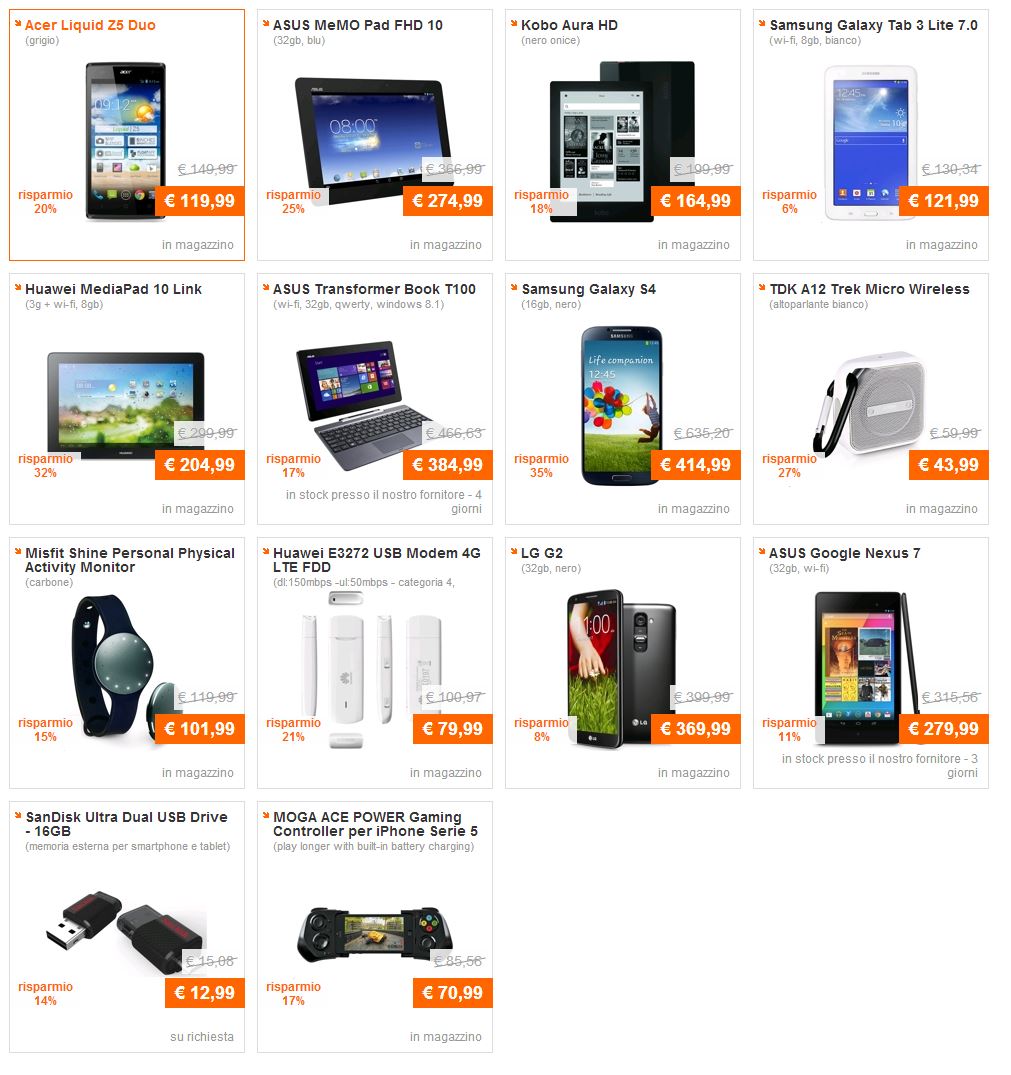Select the Samsung Galaxy Tab 3 Lite 7.0 title
This screenshot has height=1075, width=1011.
click(873, 25)
